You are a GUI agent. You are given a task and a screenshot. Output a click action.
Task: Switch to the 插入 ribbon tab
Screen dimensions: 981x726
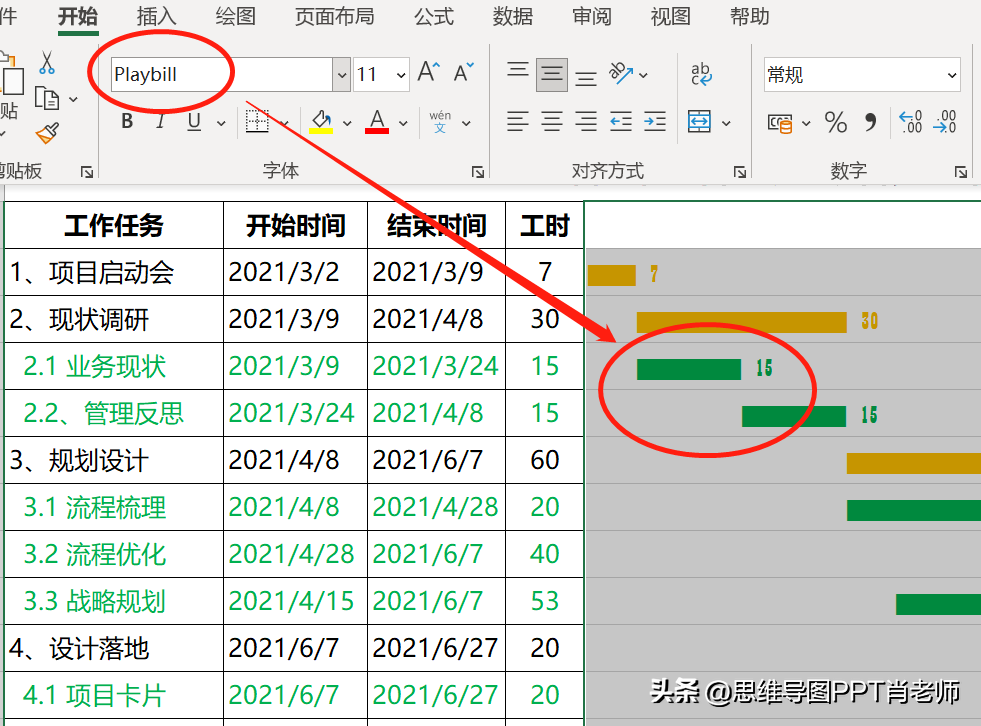156,17
